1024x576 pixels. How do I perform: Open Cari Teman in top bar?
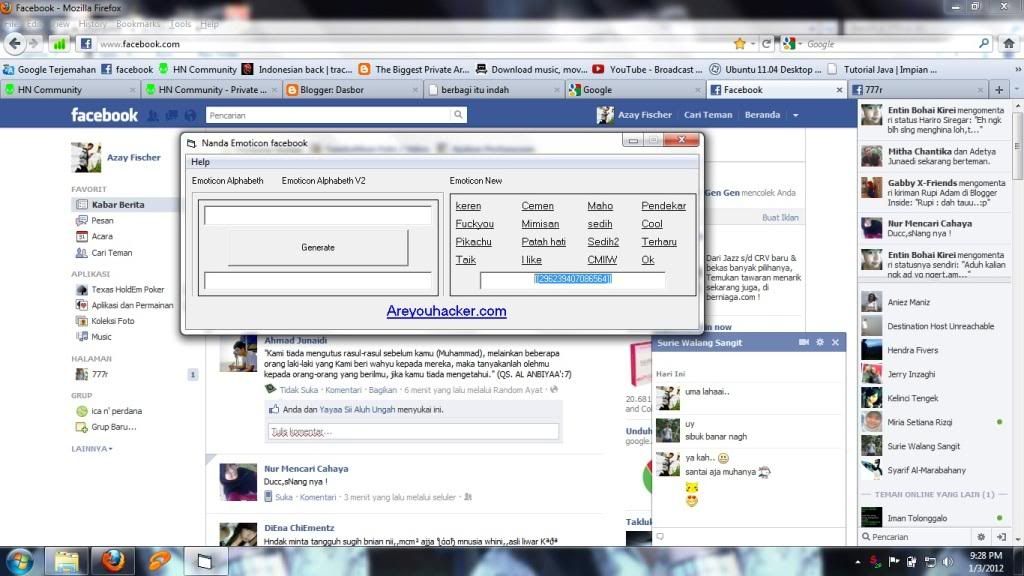[x=708, y=115]
